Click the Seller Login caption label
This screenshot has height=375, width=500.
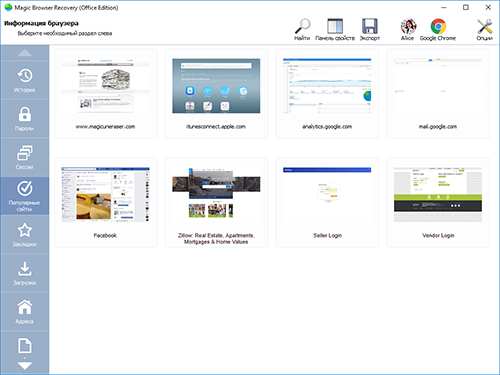[327, 235]
